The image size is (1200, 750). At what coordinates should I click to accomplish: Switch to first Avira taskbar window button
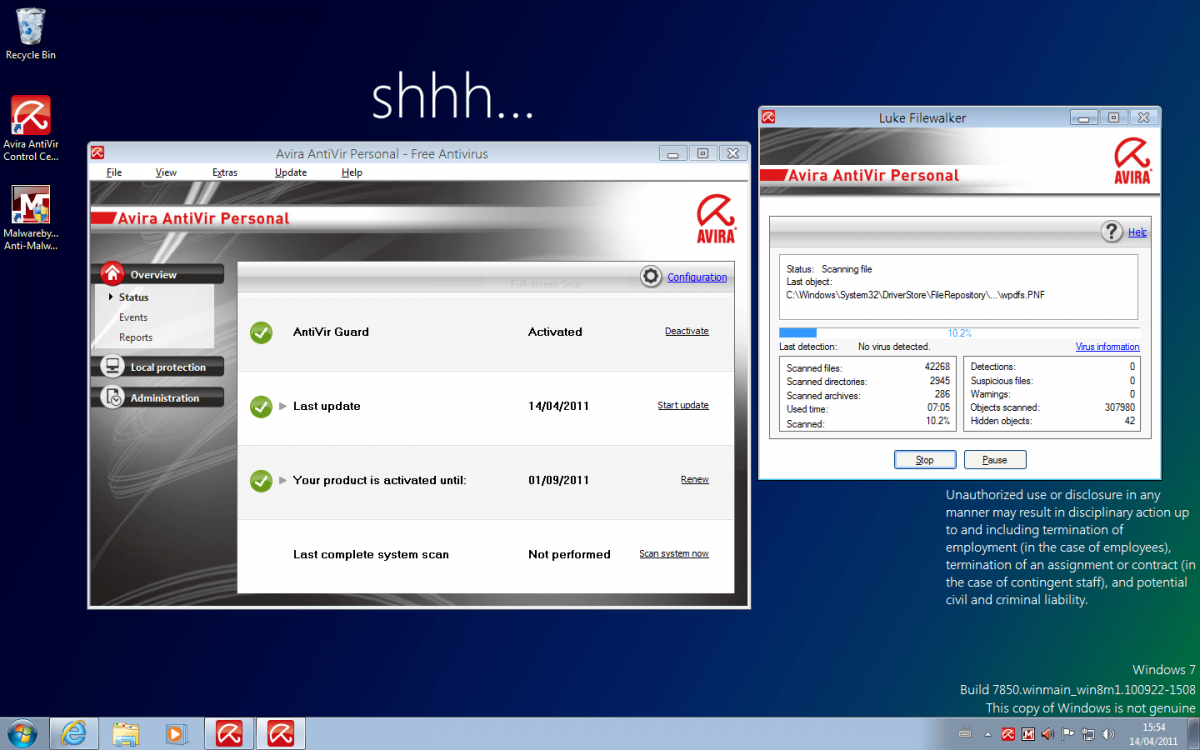click(x=229, y=733)
